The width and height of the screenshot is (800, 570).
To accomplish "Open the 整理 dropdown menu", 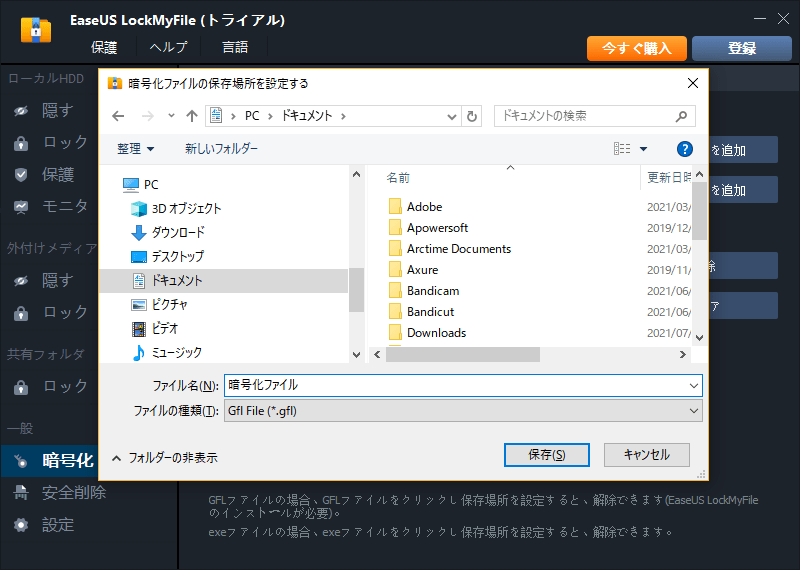I will (x=135, y=149).
